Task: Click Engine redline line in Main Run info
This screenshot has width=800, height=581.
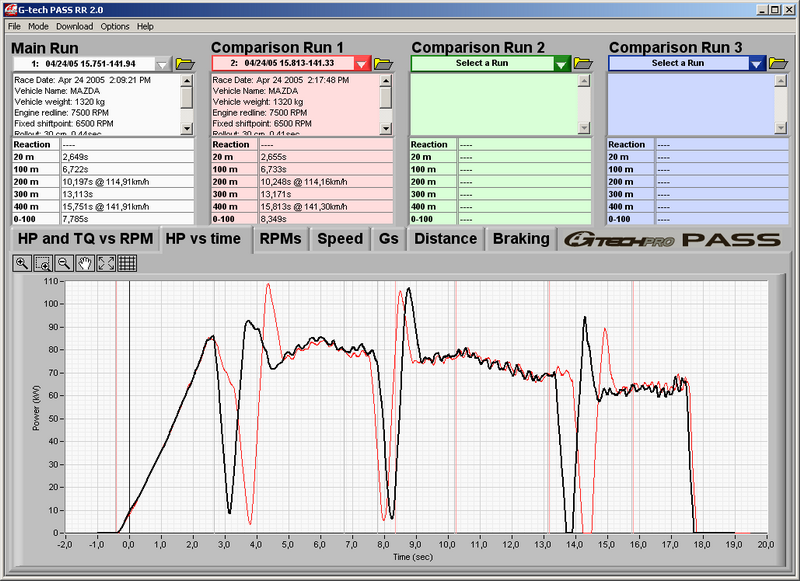Action: click(x=62, y=113)
